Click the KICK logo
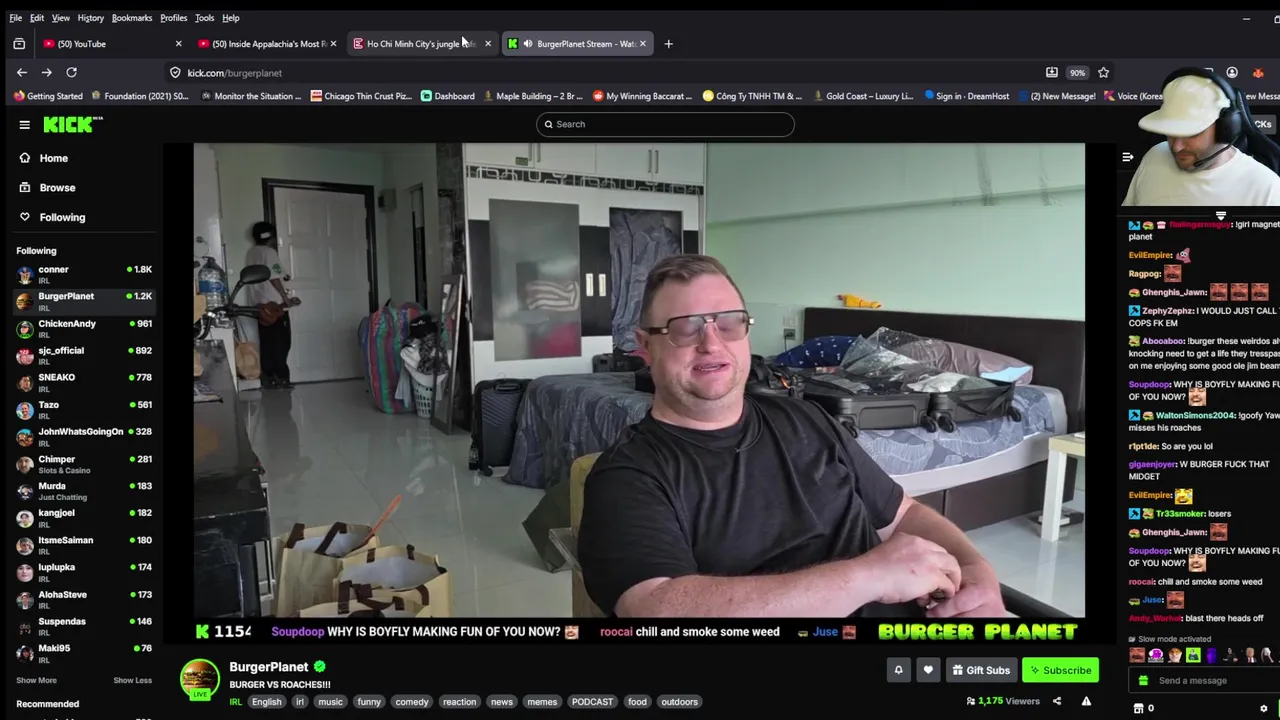The image size is (1280, 720). pos(73,124)
